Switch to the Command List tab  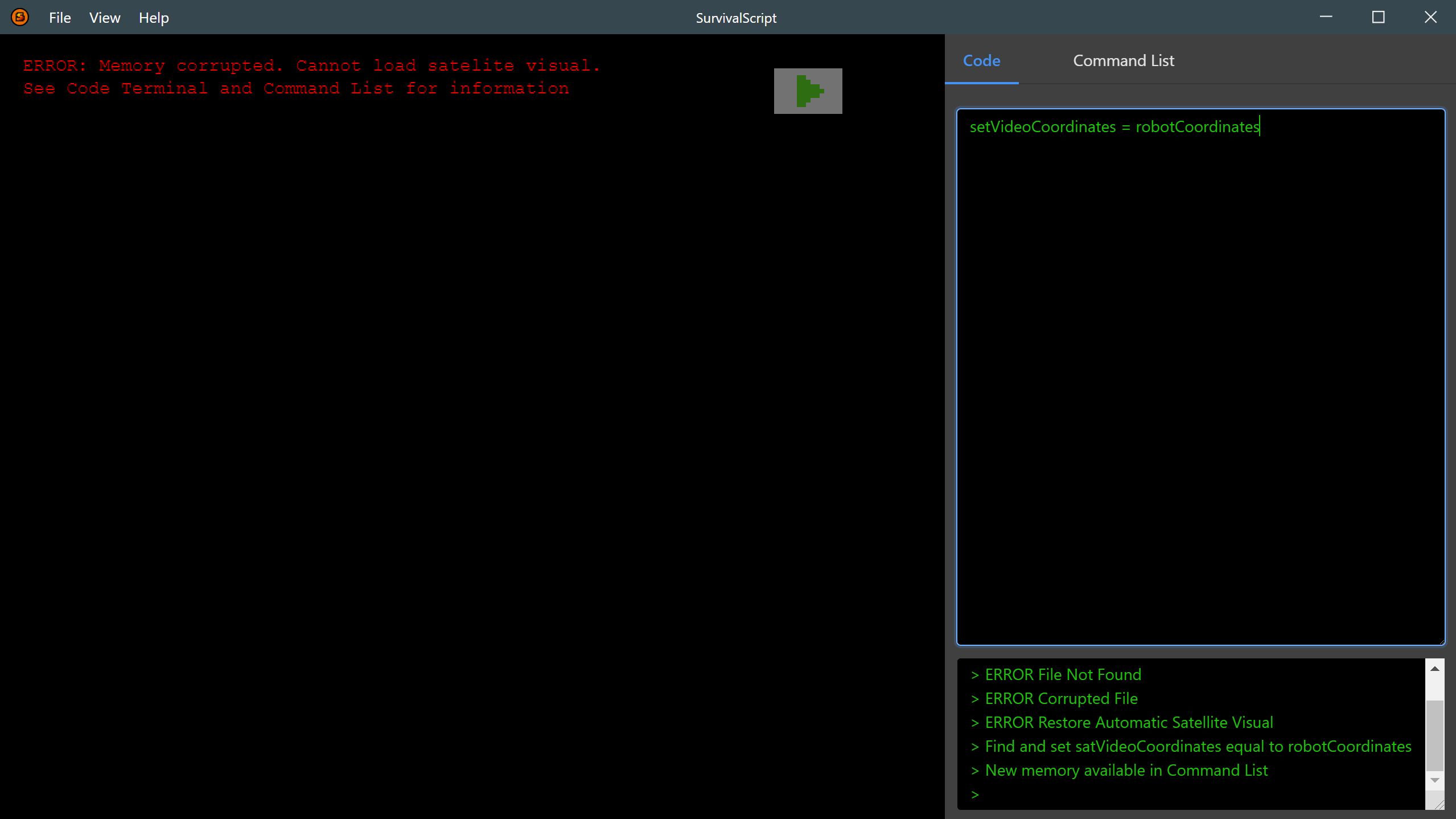click(x=1123, y=60)
